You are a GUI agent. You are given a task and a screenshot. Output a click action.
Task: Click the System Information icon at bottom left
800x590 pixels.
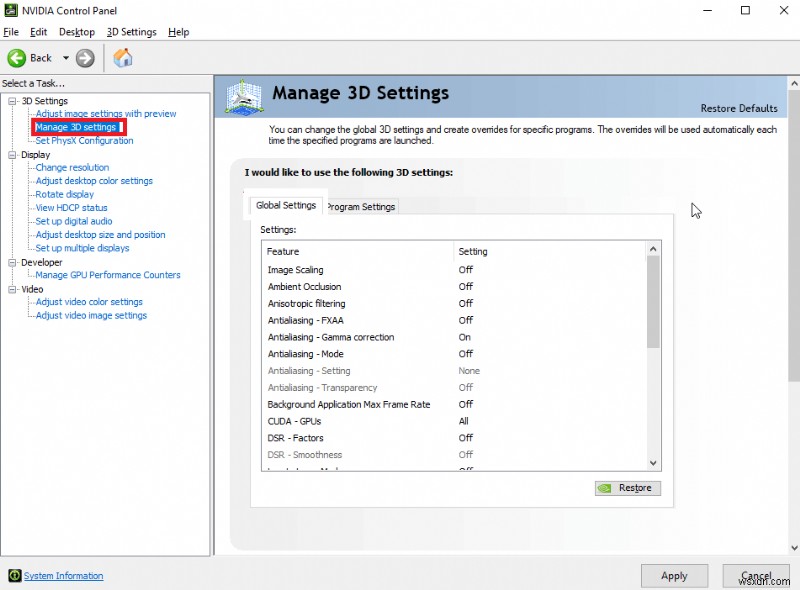click(14, 575)
